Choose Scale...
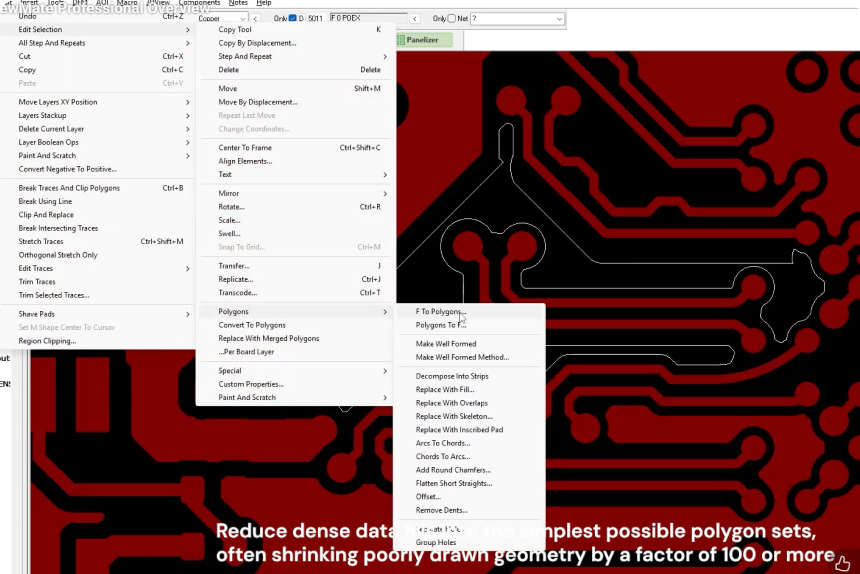Image resolution: width=860 pixels, height=574 pixels. (x=295, y=220)
